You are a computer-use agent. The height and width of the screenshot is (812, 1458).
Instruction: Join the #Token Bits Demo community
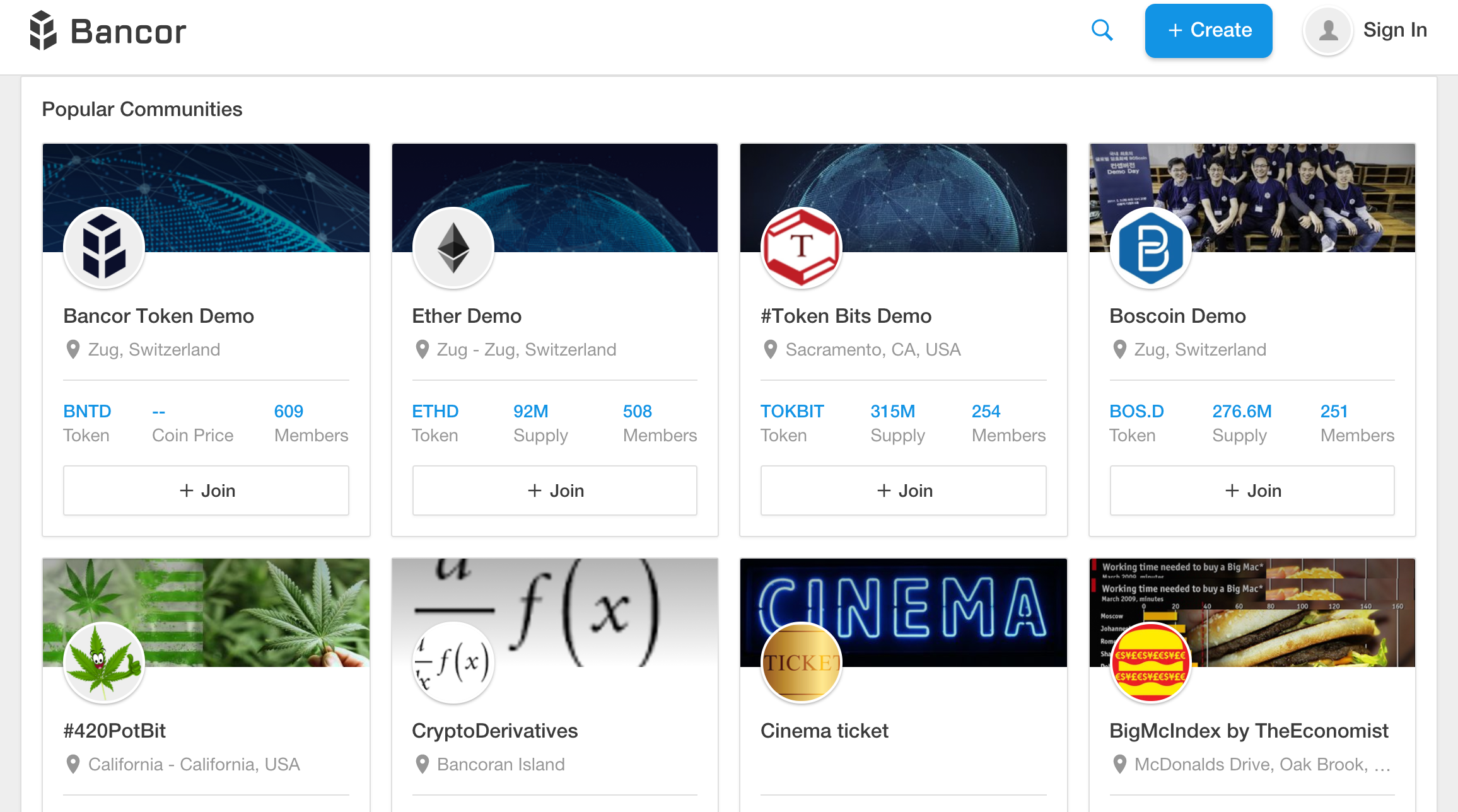click(904, 490)
